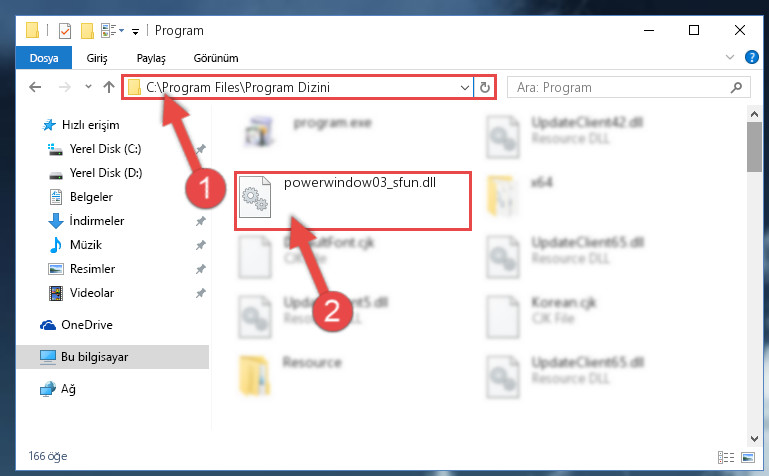This screenshot has height=476, width=769.
Task: Open Yerel Disk (D:) in sidebar
Action: 106,173
